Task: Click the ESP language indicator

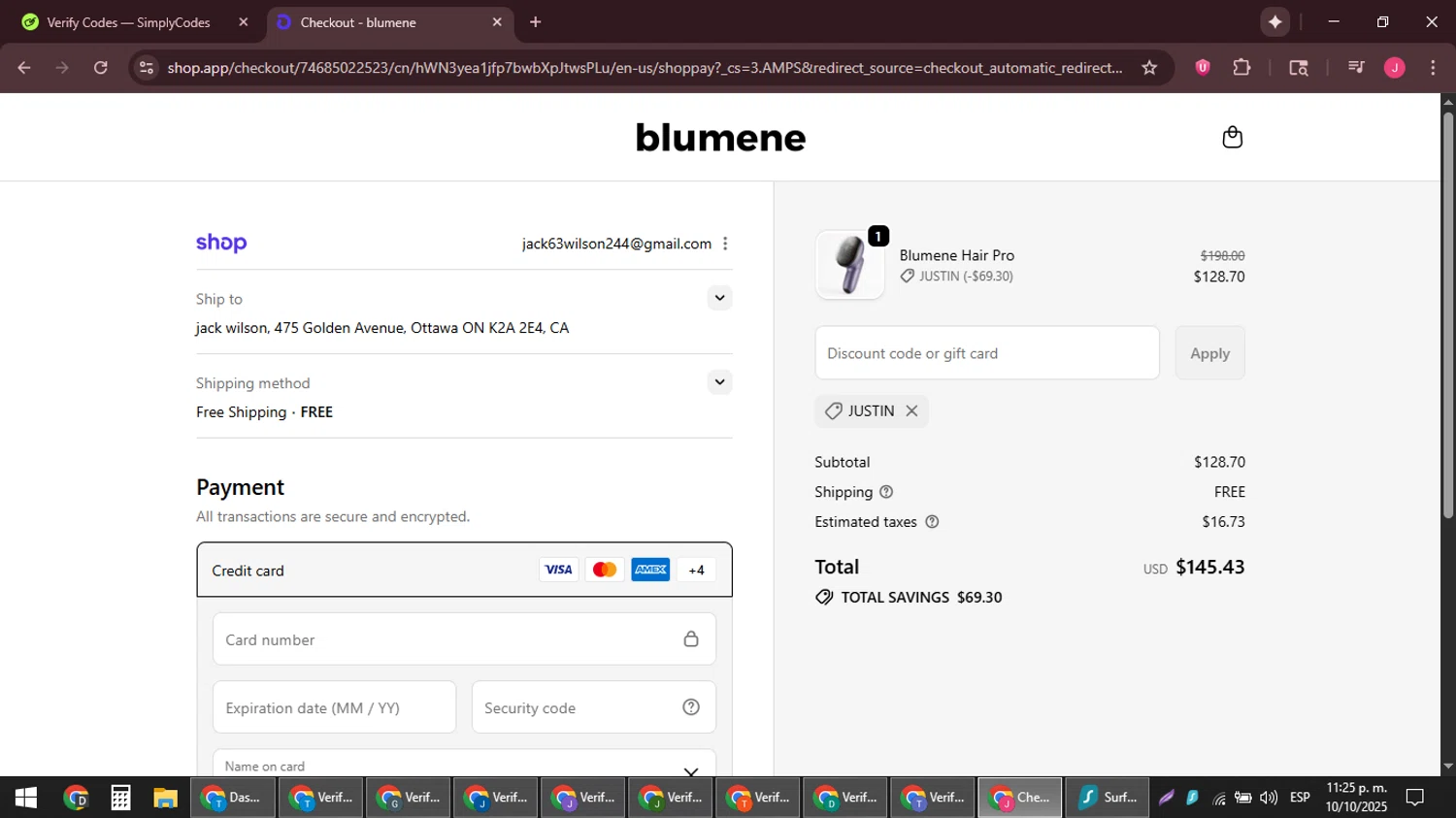Action: tap(1300, 798)
